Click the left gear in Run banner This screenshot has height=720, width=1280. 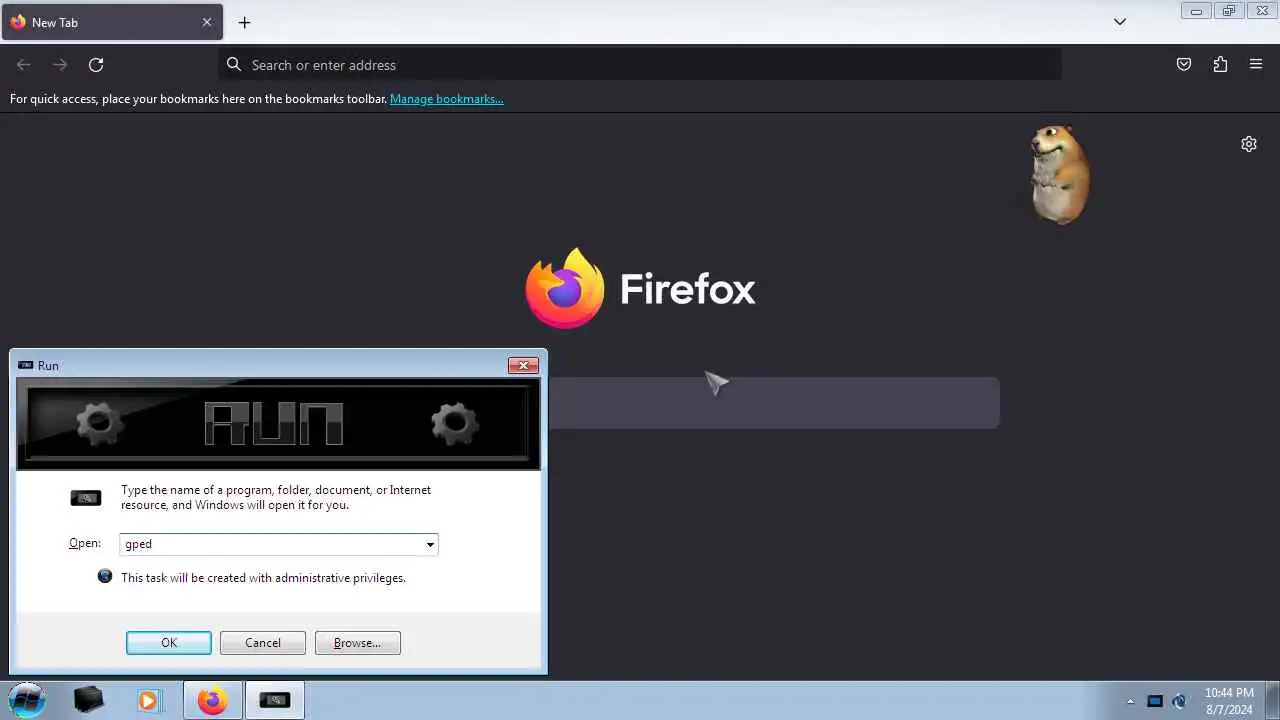coord(99,424)
